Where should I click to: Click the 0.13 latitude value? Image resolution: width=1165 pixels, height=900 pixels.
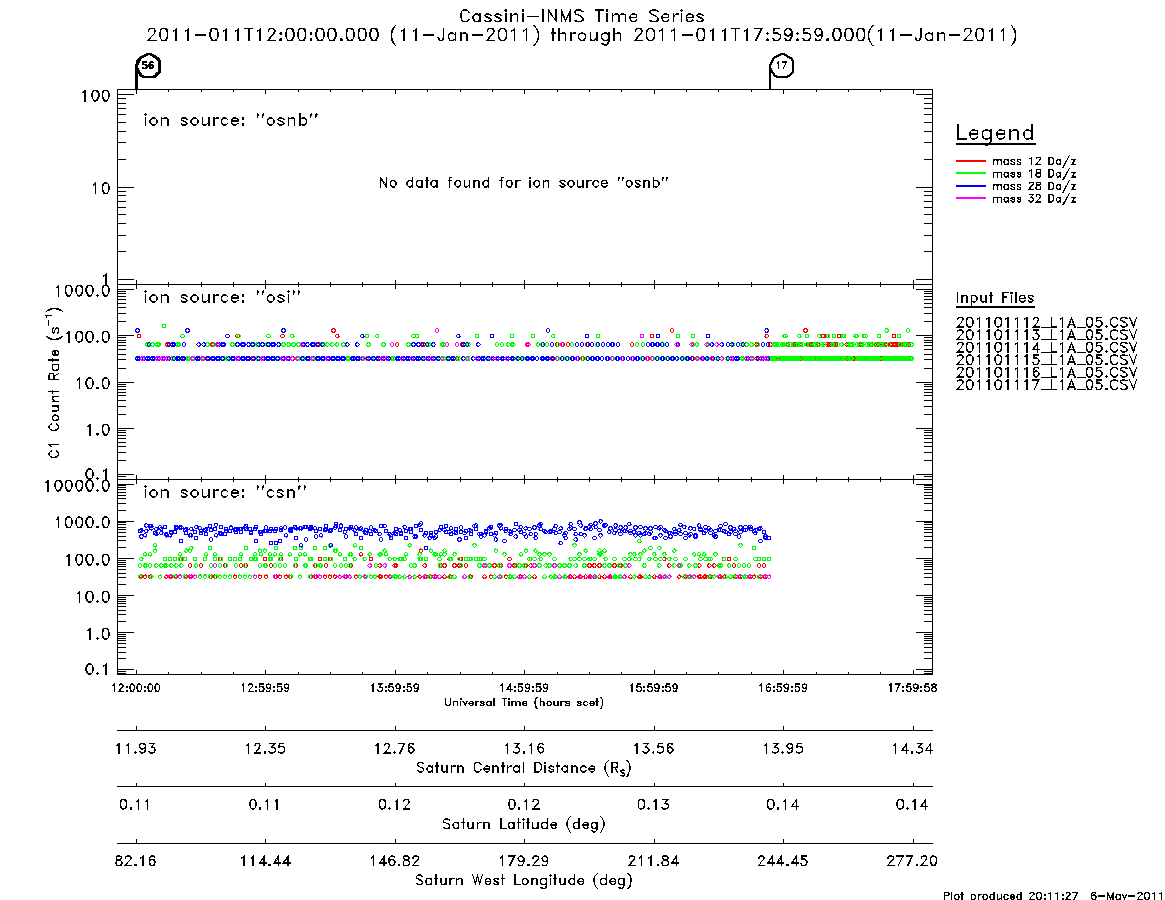653,805
